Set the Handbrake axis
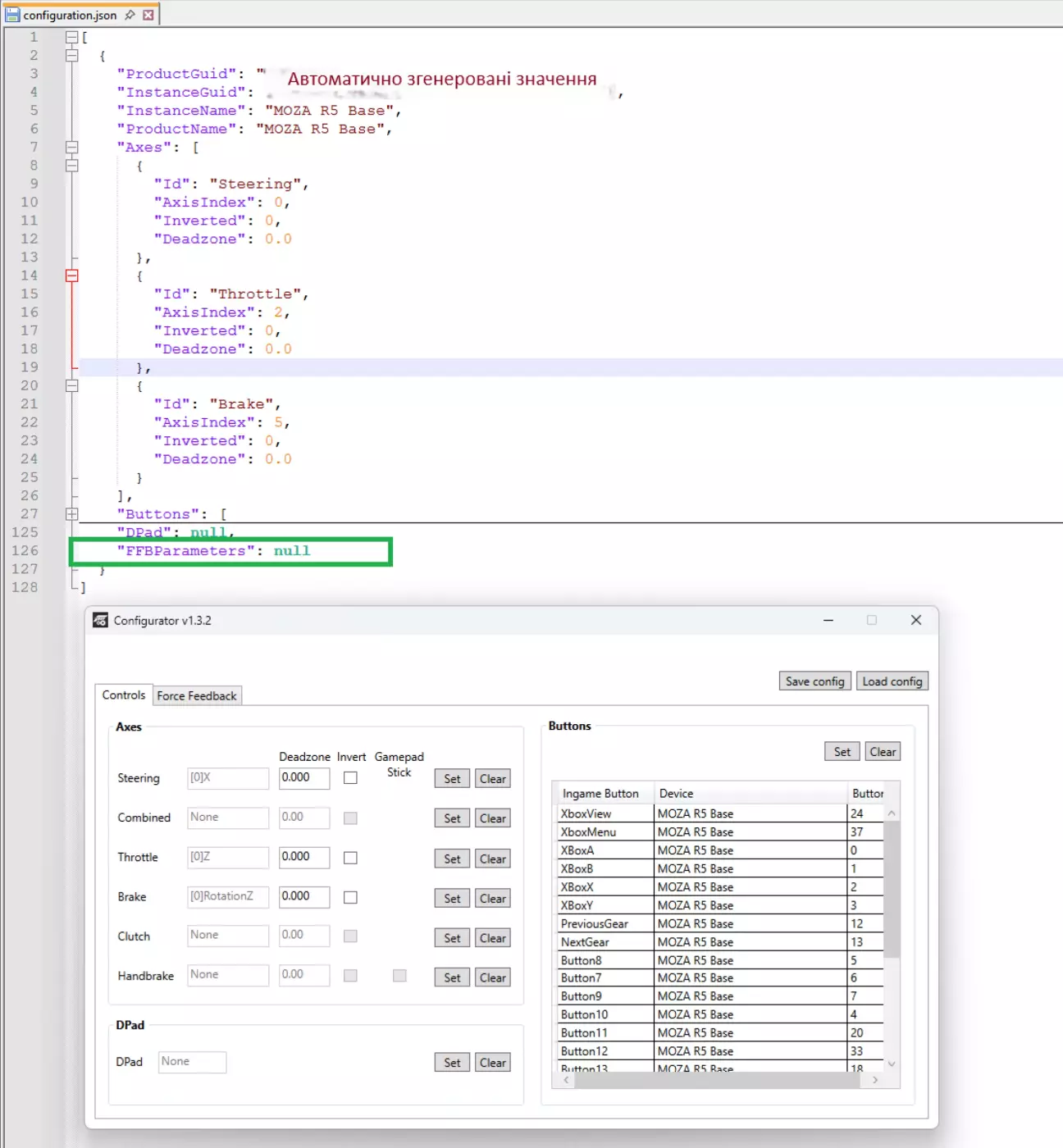Image resolution: width=1063 pixels, height=1148 pixels. coord(452,977)
